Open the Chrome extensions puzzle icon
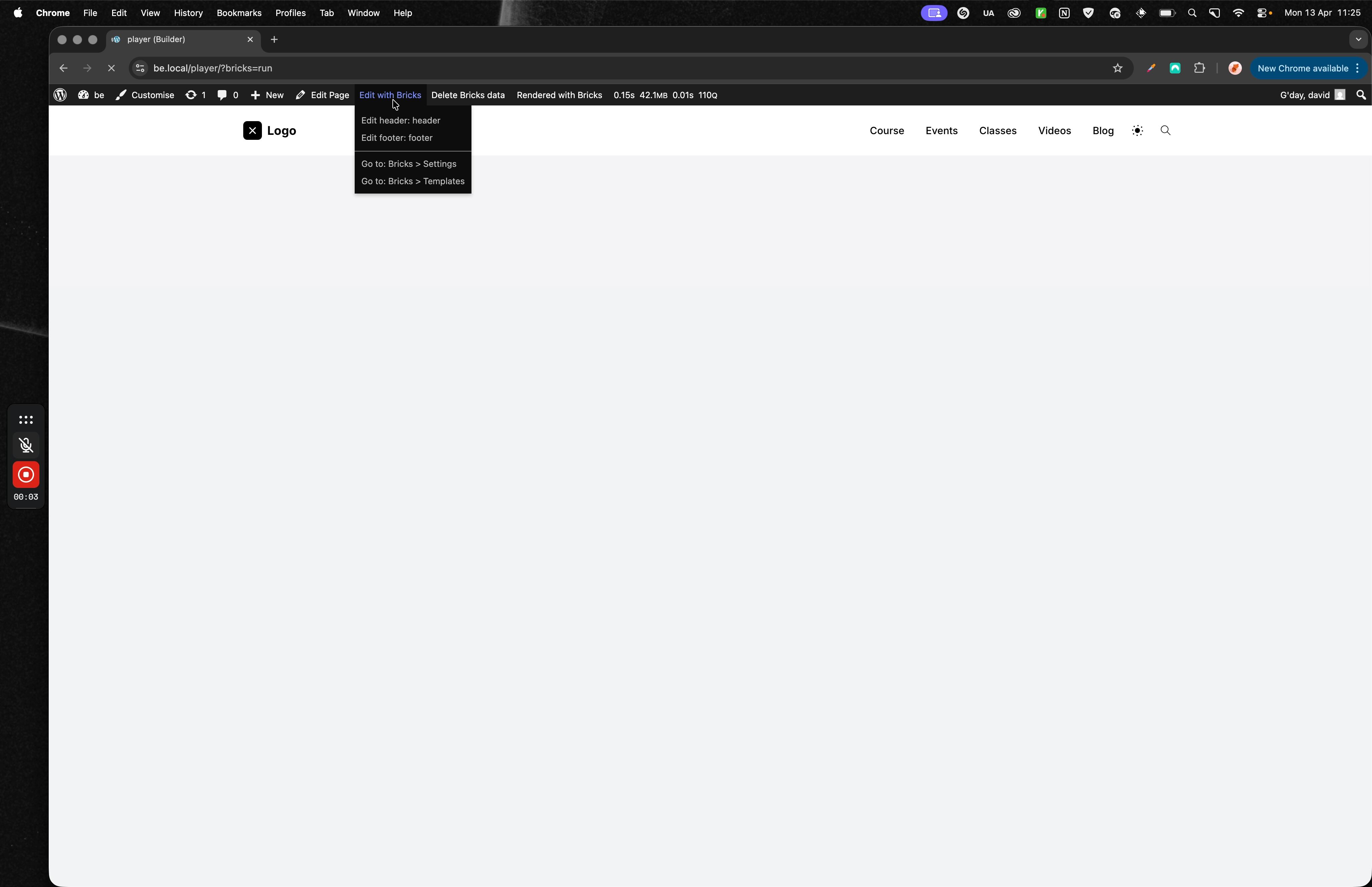The image size is (1372, 887). 1199,68
